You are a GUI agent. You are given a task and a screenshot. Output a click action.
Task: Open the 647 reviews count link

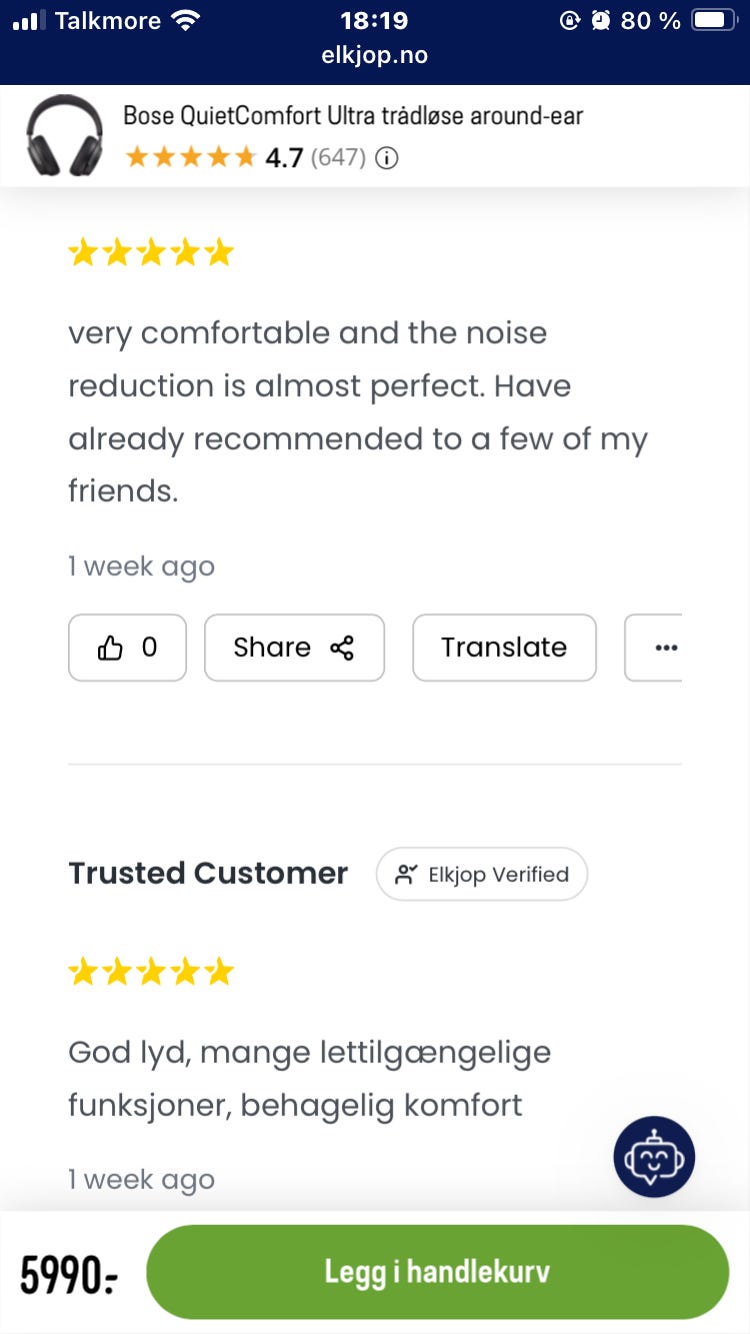point(338,158)
